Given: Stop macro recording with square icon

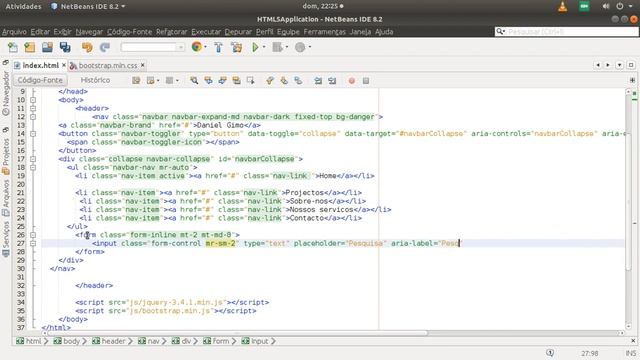Looking at the screenshot, I should point(366,80).
